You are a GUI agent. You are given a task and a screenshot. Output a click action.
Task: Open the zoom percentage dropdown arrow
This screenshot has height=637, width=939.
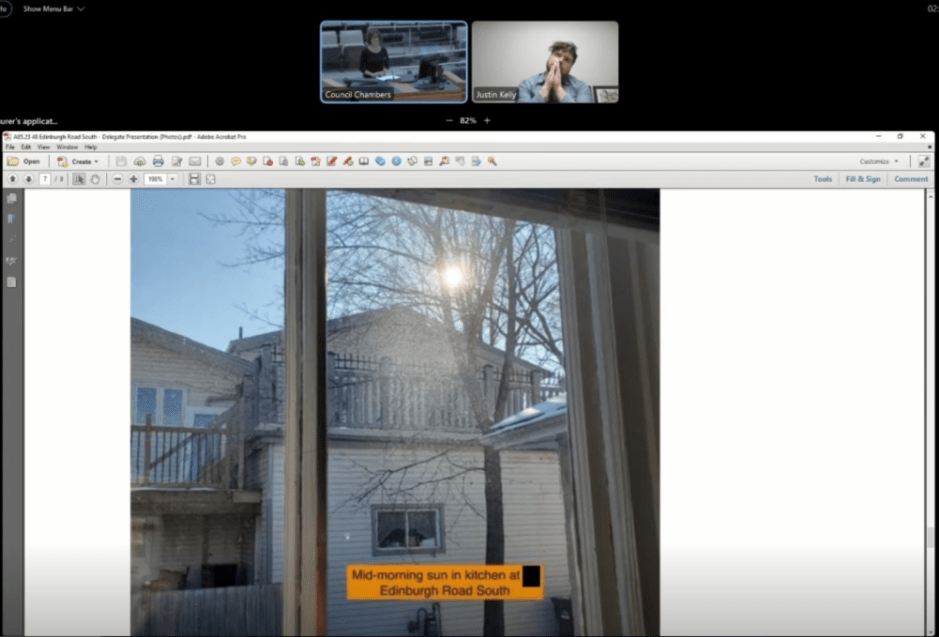click(172, 179)
